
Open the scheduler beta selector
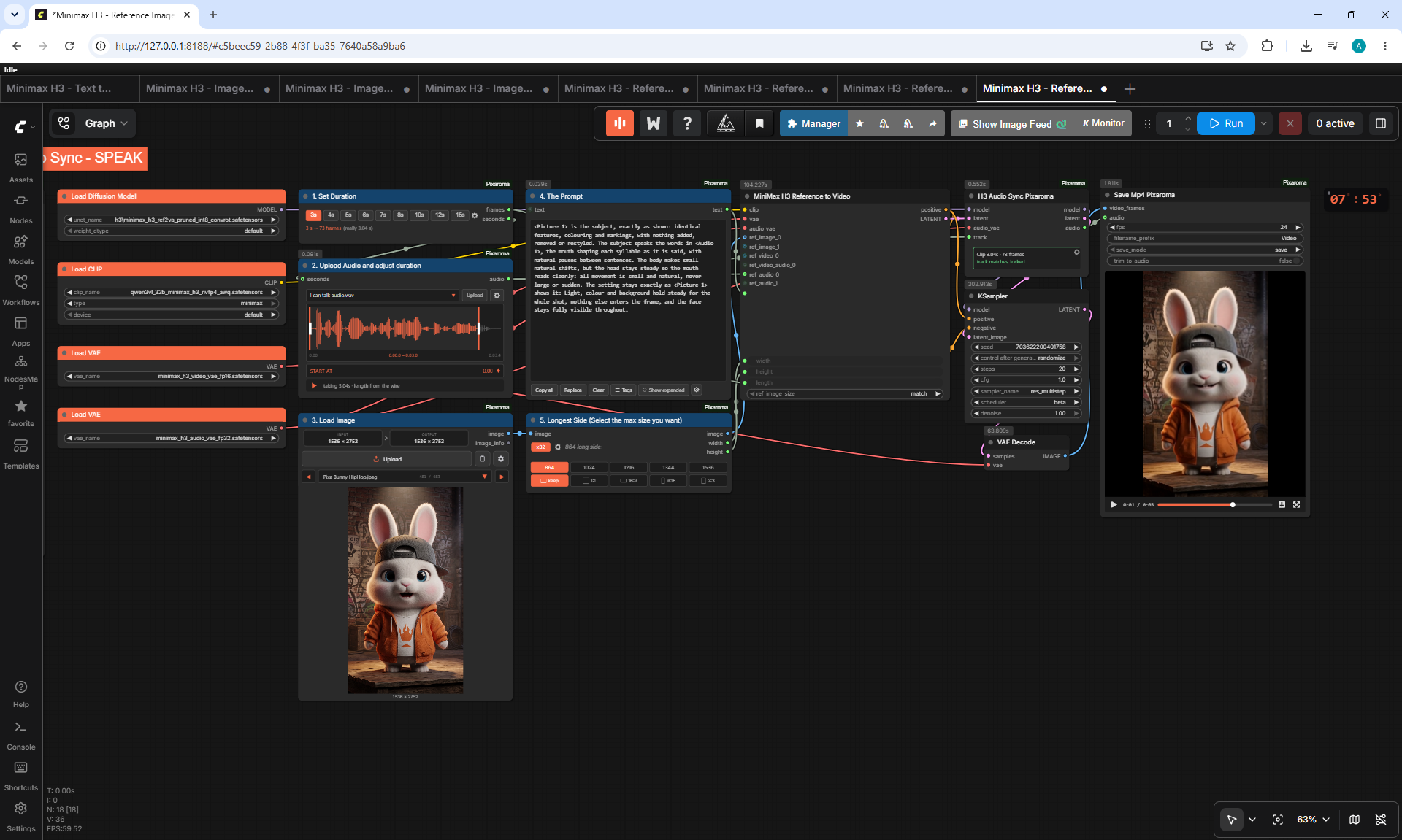pos(1026,402)
